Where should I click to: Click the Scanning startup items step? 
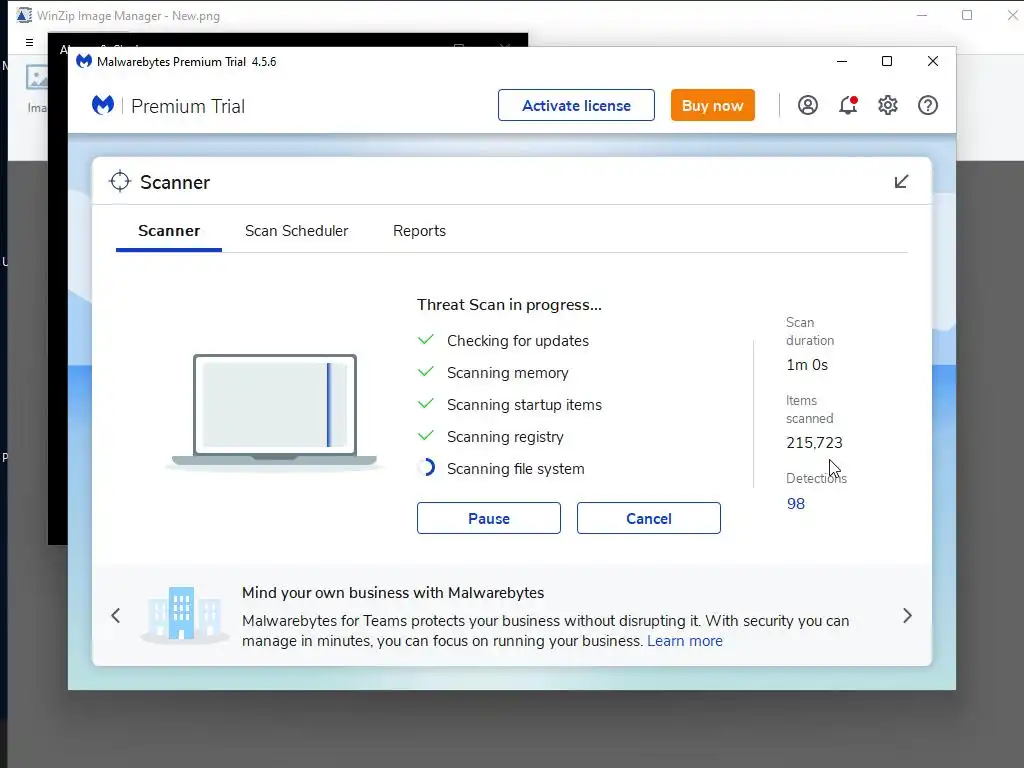tap(524, 405)
